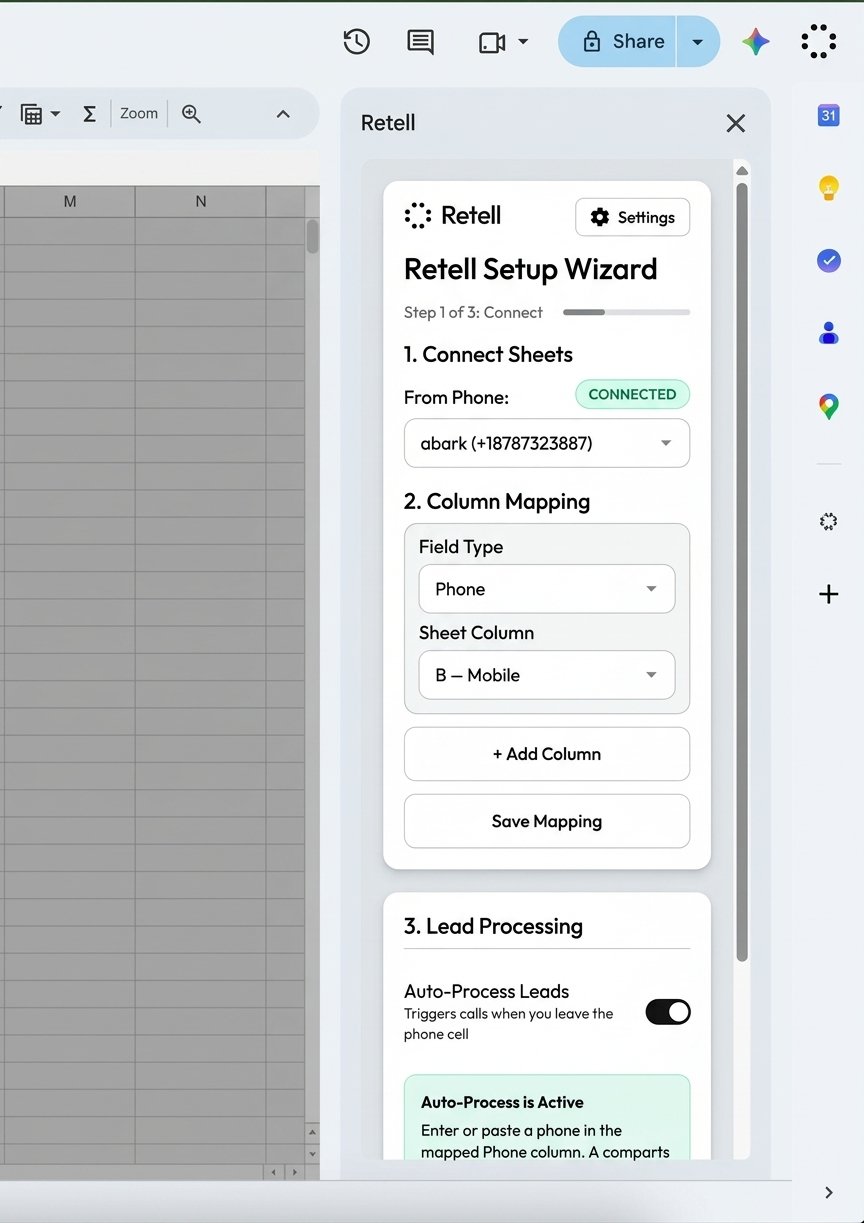Click sheet horizontal scroll-right arrow
This screenshot has height=1223, width=864.
294,1171
